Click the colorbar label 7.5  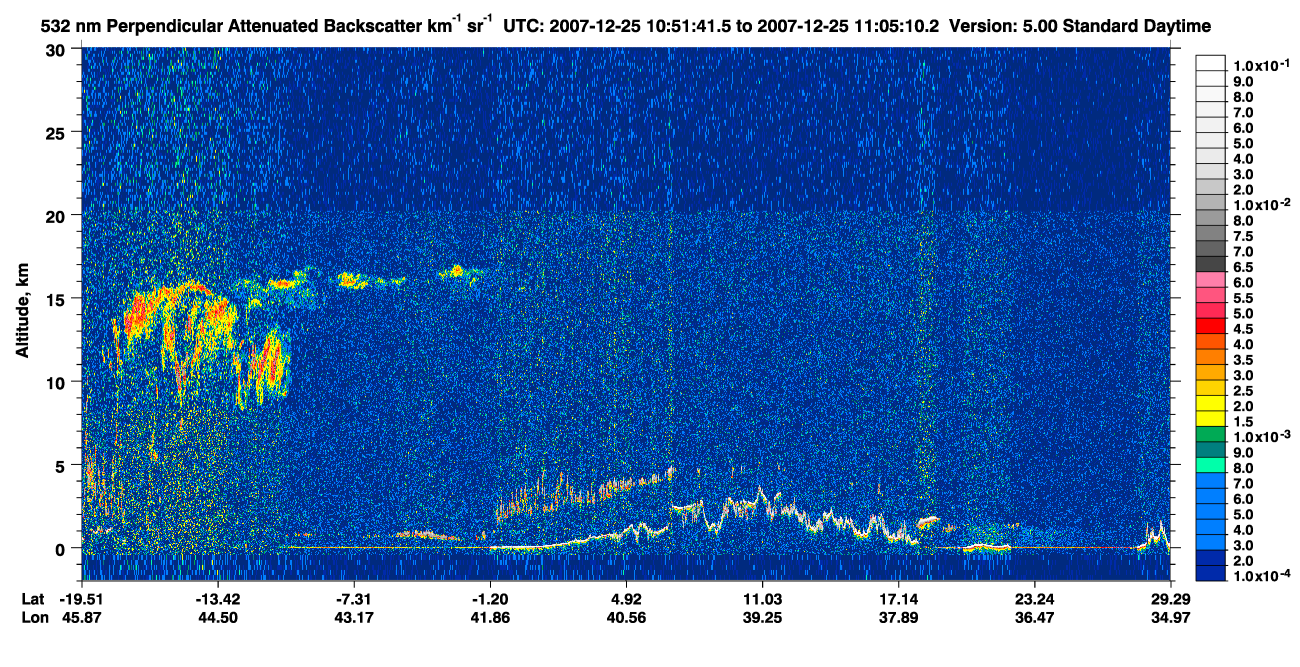[1243, 235]
